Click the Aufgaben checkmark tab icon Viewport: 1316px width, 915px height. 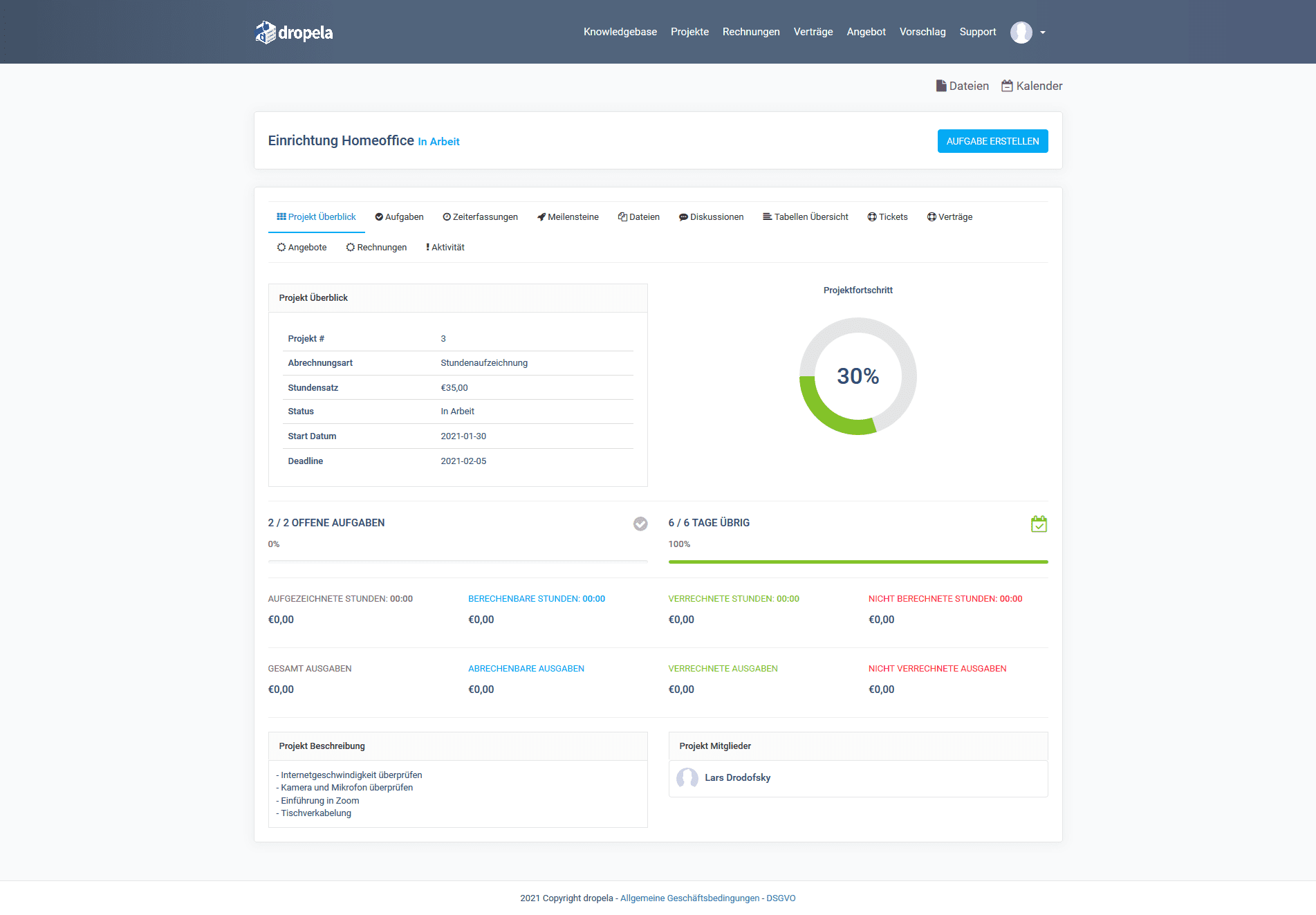point(379,216)
